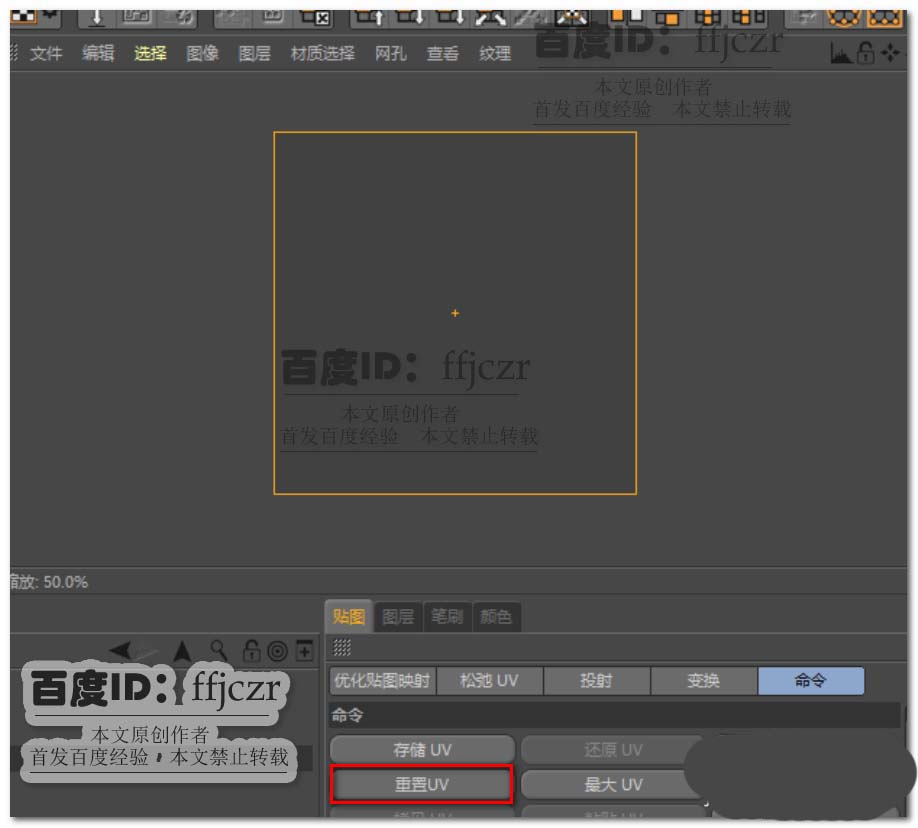Select the 优化贴图映射 sub-tab

pyautogui.click(x=382, y=680)
